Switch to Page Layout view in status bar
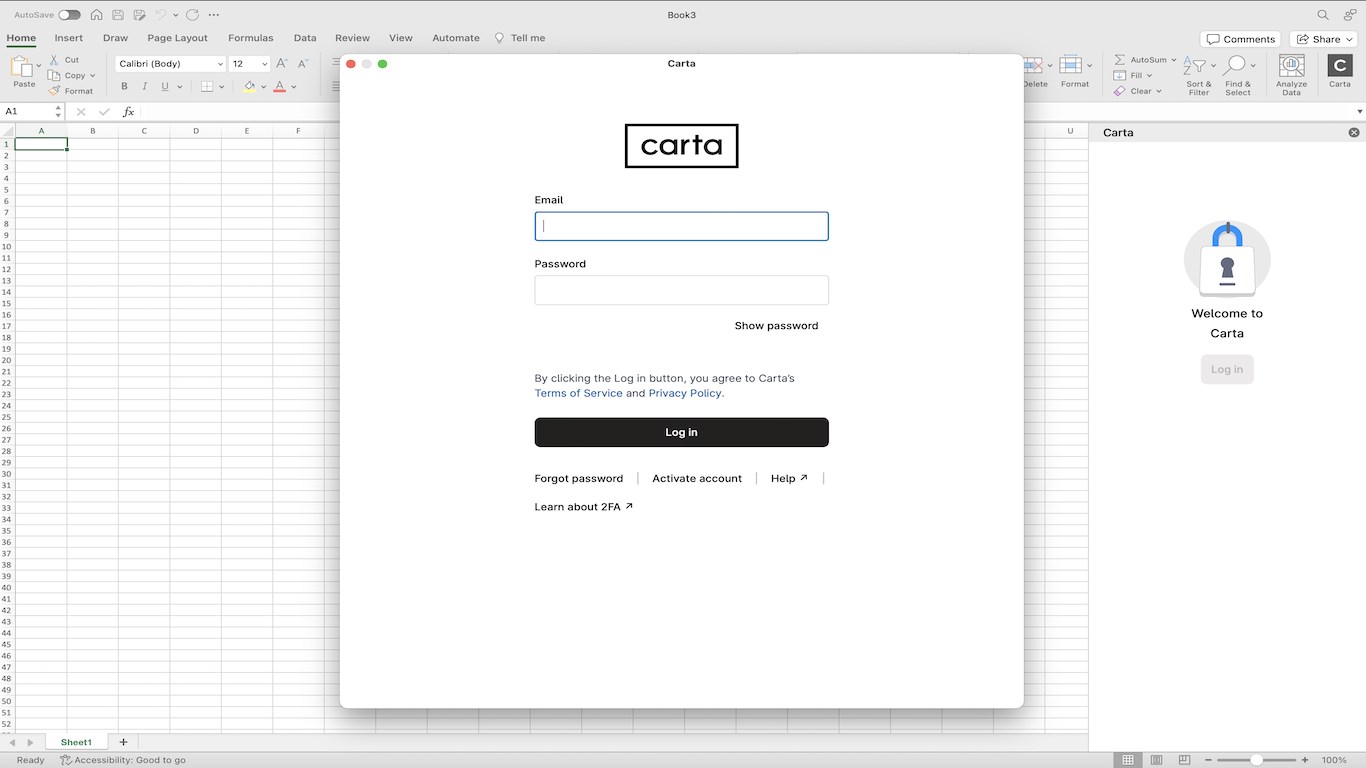This screenshot has height=768, width=1366. click(x=1157, y=760)
